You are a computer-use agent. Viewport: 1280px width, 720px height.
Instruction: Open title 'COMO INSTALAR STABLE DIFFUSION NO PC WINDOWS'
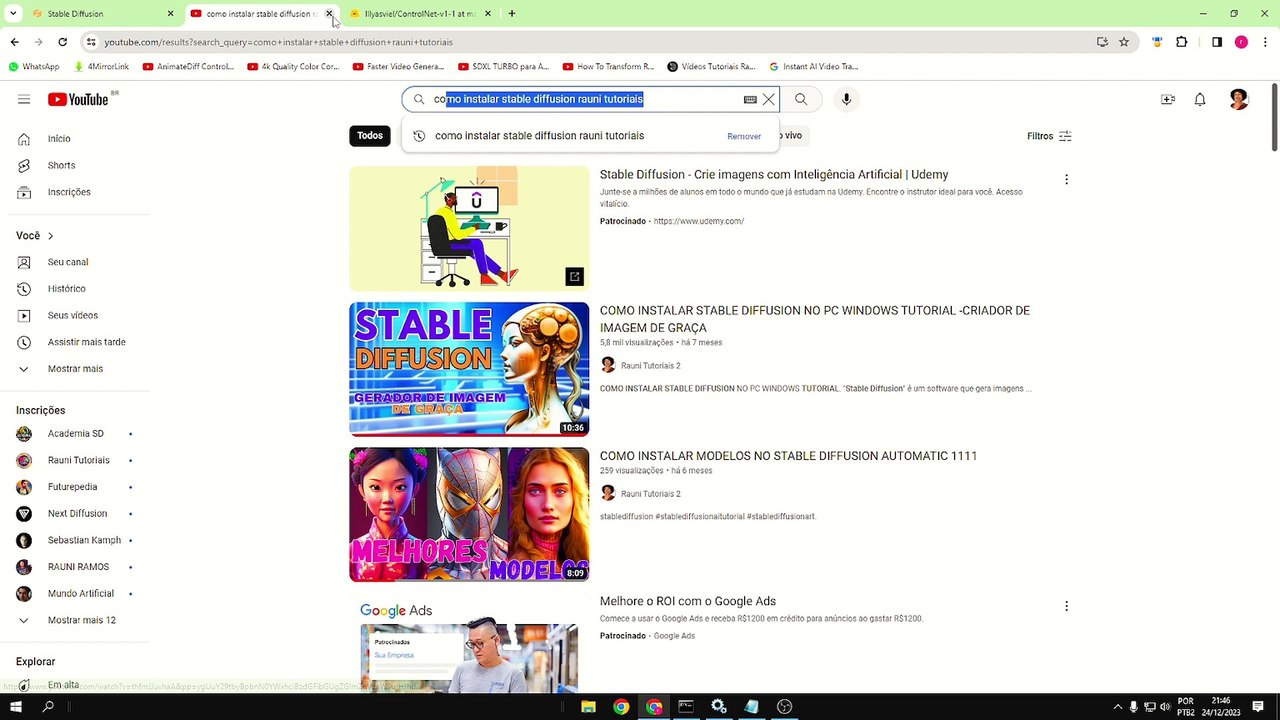point(815,319)
